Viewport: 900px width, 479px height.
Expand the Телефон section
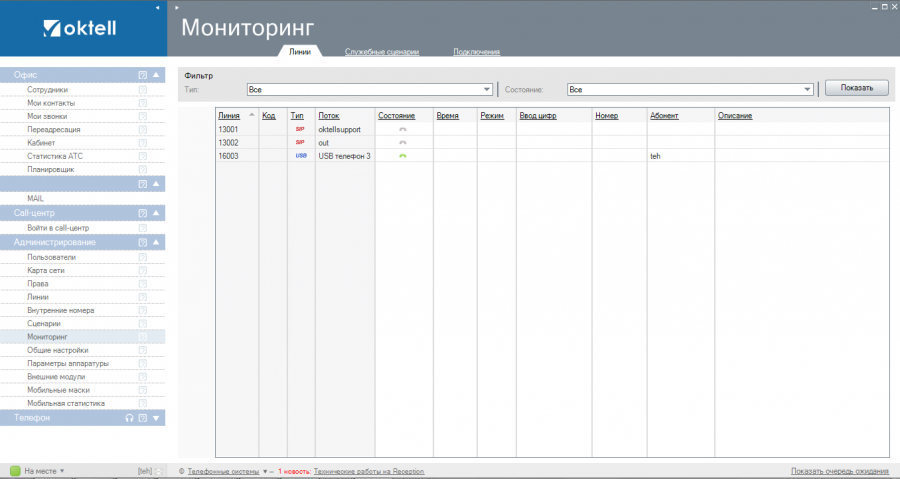(156, 418)
